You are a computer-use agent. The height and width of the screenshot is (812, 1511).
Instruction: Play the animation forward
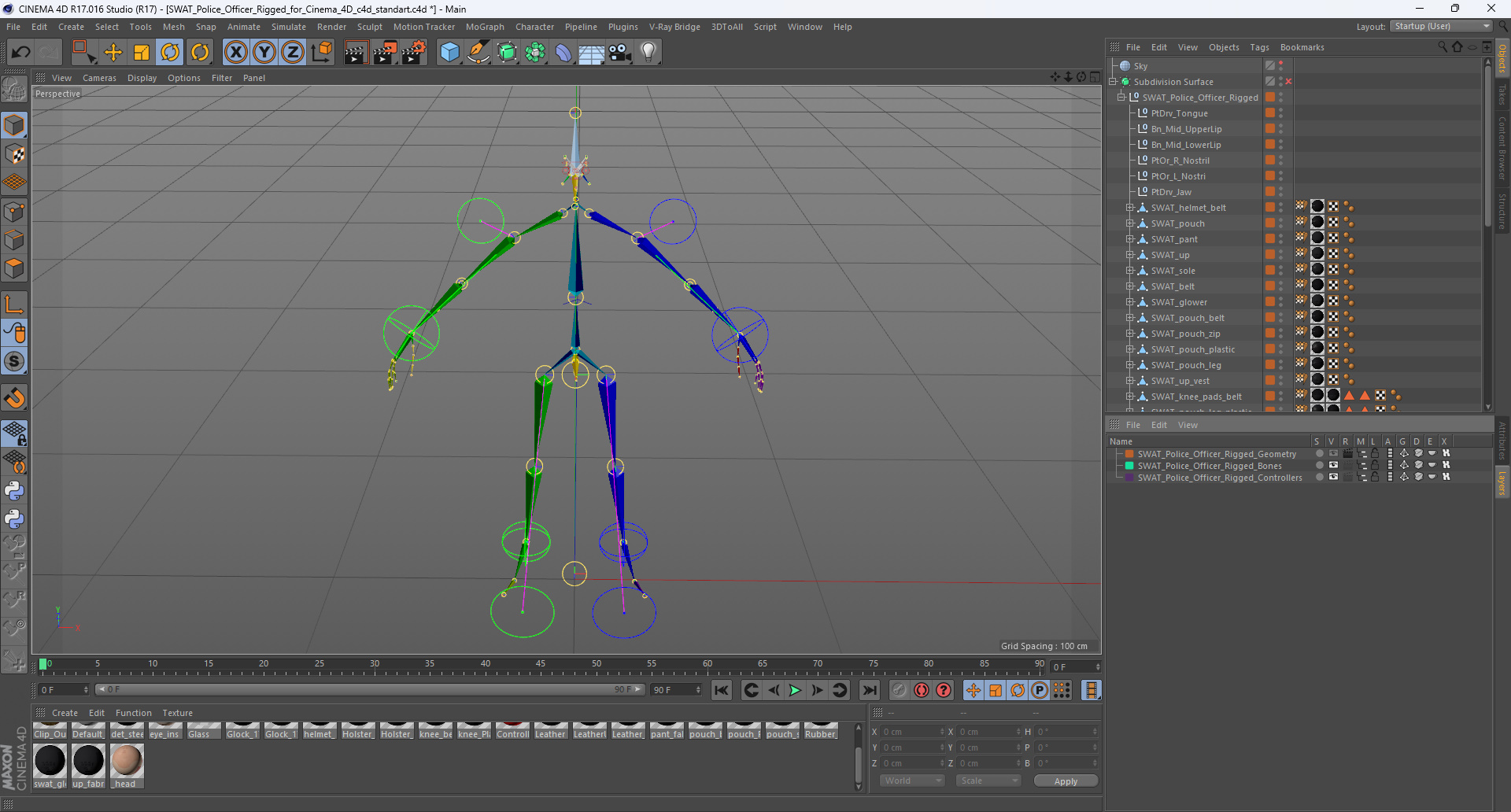tap(795, 690)
